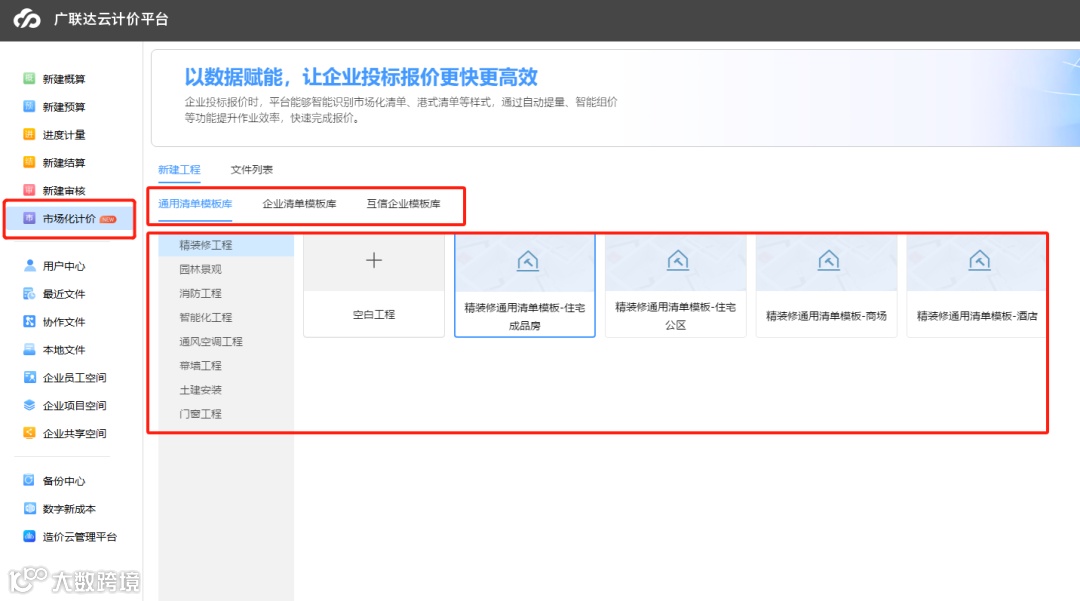Click house icon on 商场 template
1080x601 pixels.
(x=829, y=260)
